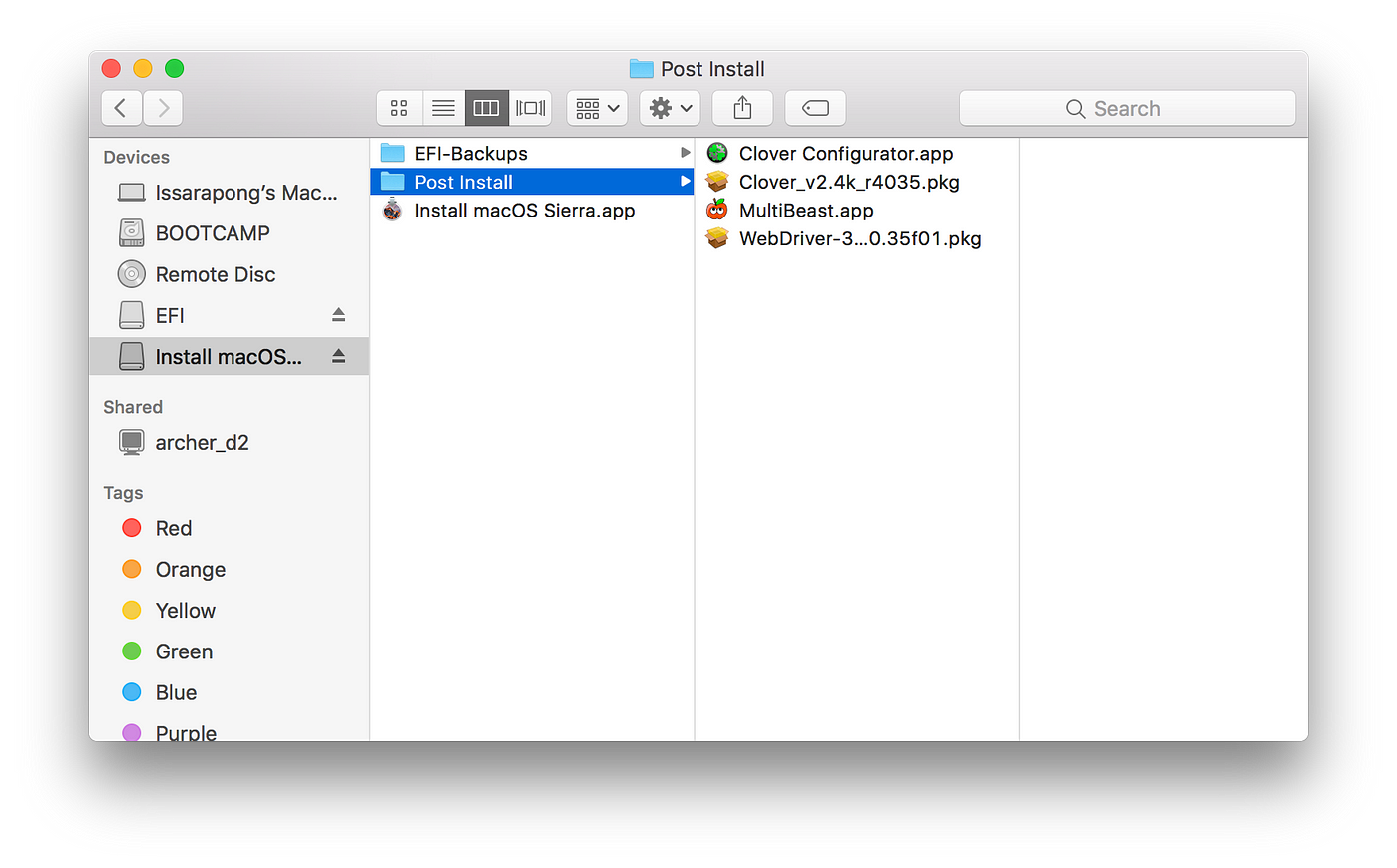1397x868 pixels.
Task: Filter by the Green tag
Action: (x=229, y=651)
